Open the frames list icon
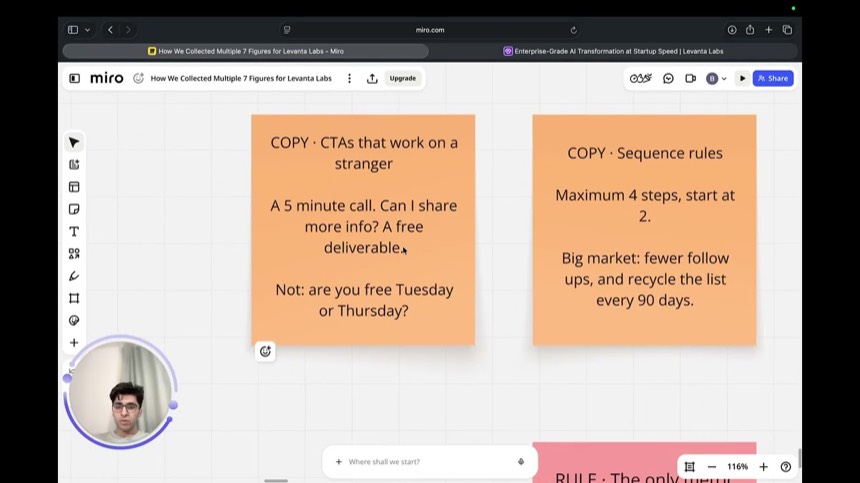The image size is (860, 483). coord(689,467)
